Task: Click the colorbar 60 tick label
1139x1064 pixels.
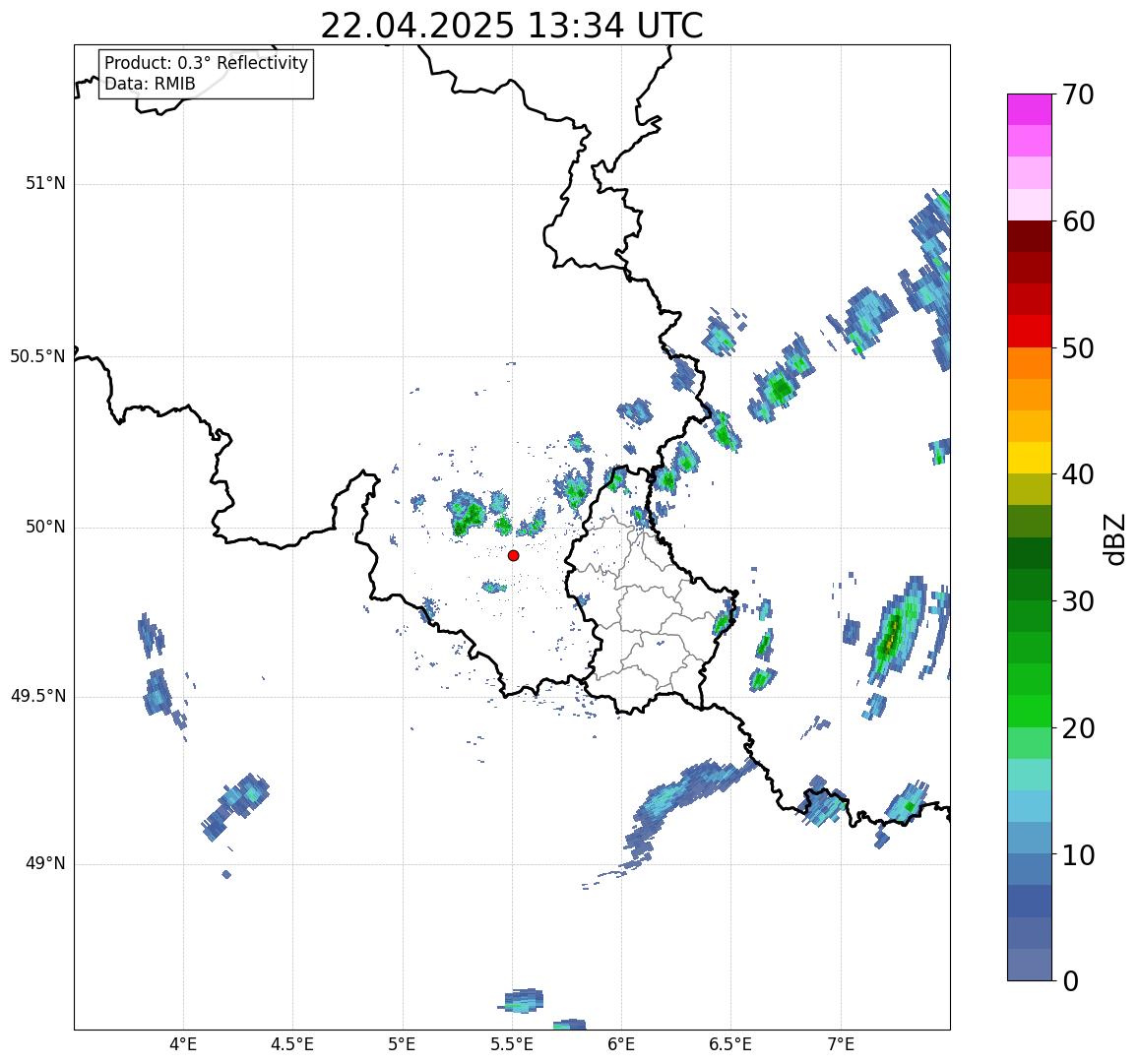Action: (1078, 221)
